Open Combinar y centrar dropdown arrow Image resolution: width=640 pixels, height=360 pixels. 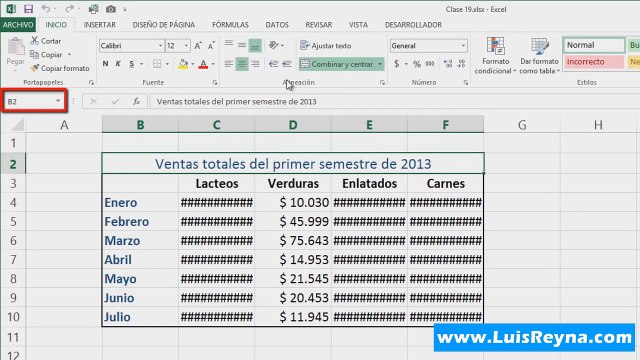pos(380,64)
